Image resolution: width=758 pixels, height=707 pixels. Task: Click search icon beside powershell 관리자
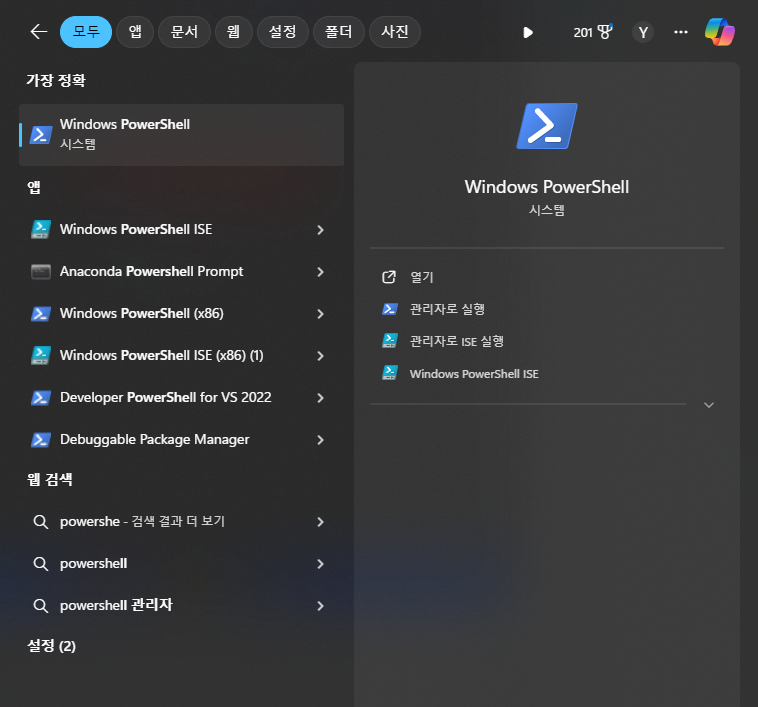41,606
